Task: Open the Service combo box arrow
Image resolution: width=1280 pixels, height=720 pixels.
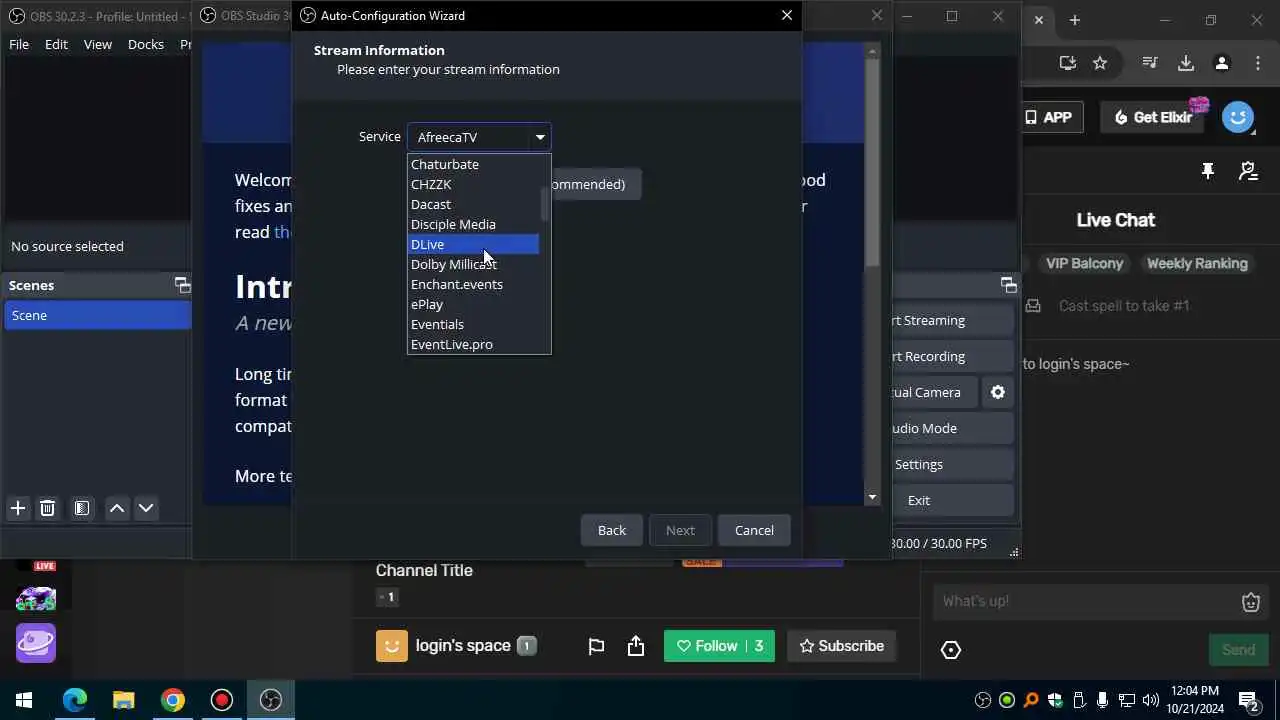Action: click(540, 137)
